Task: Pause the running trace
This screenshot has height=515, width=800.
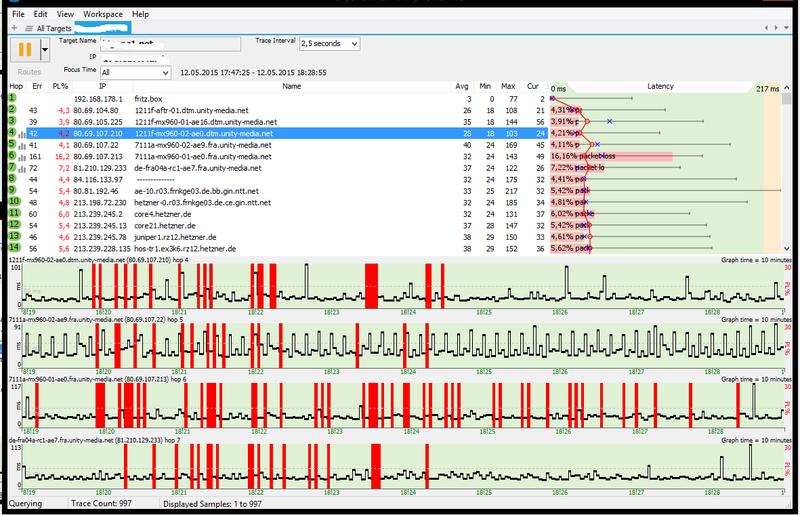Action: 26,49
